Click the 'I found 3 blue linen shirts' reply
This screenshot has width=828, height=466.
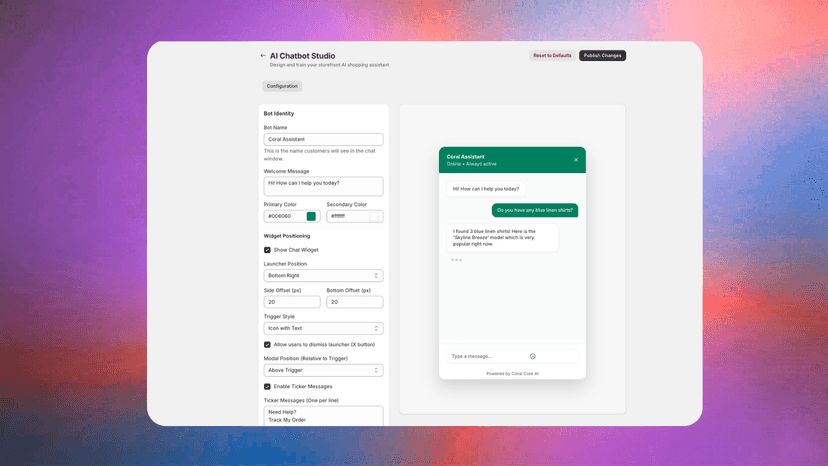pos(502,238)
